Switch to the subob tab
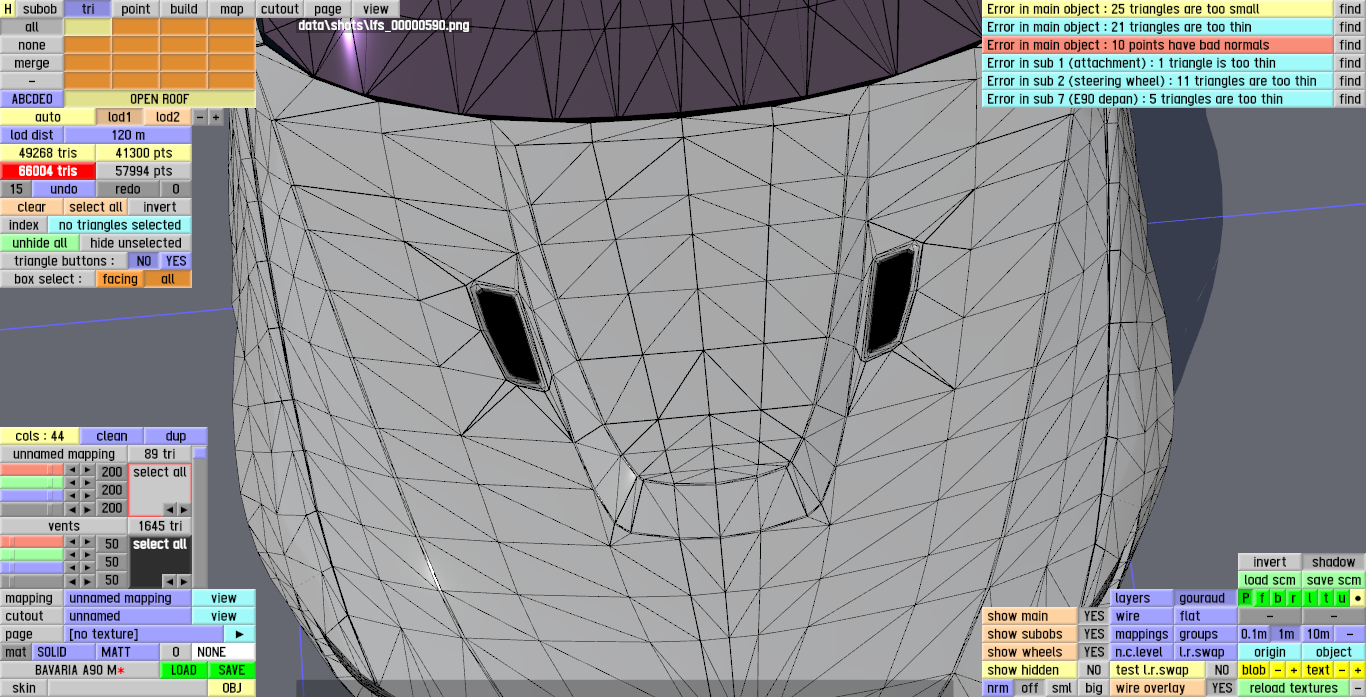Screen dimensions: 1366x697 coord(40,9)
